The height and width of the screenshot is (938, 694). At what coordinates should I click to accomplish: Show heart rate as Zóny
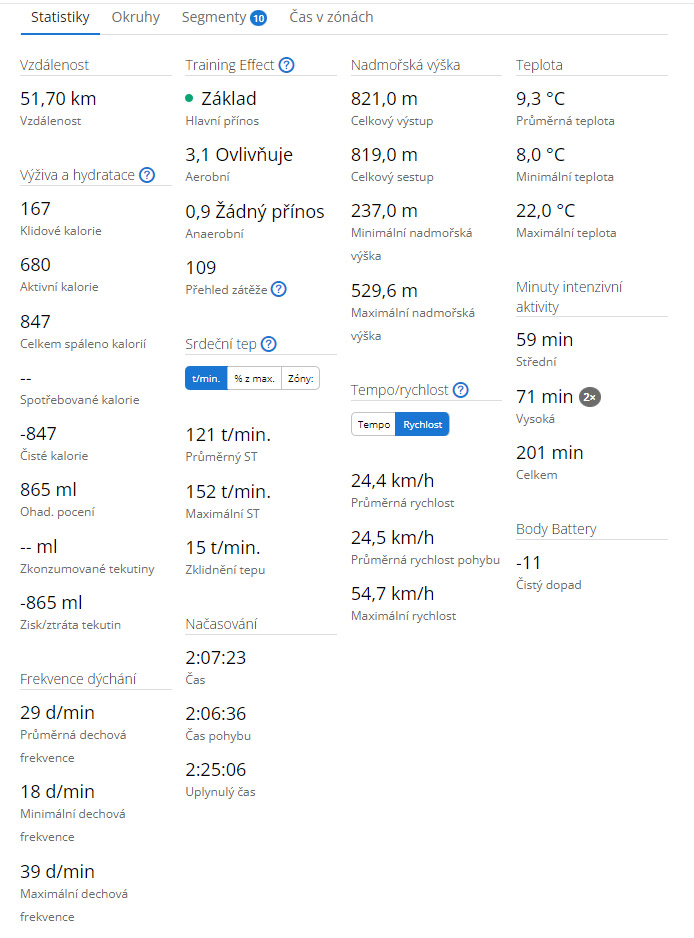click(x=300, y=379)
